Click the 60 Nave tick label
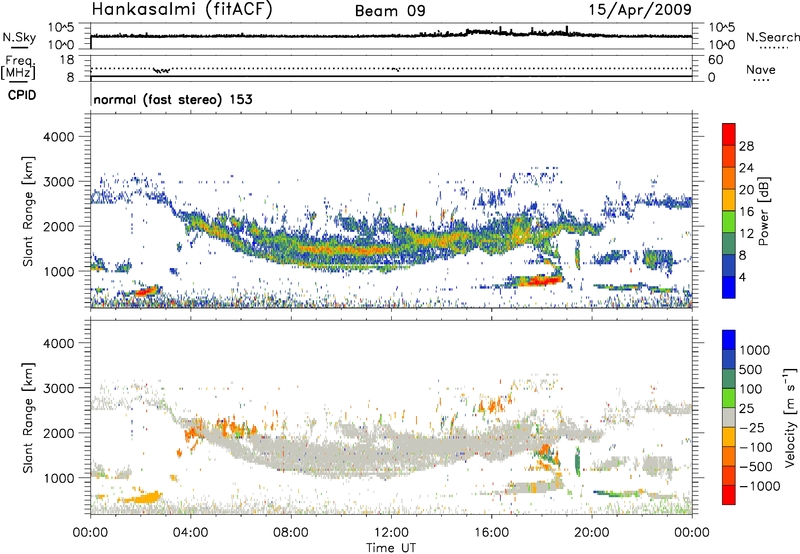The width and height of the screenshot is (800, 554). pyautogui.click(x=715, y=60)
